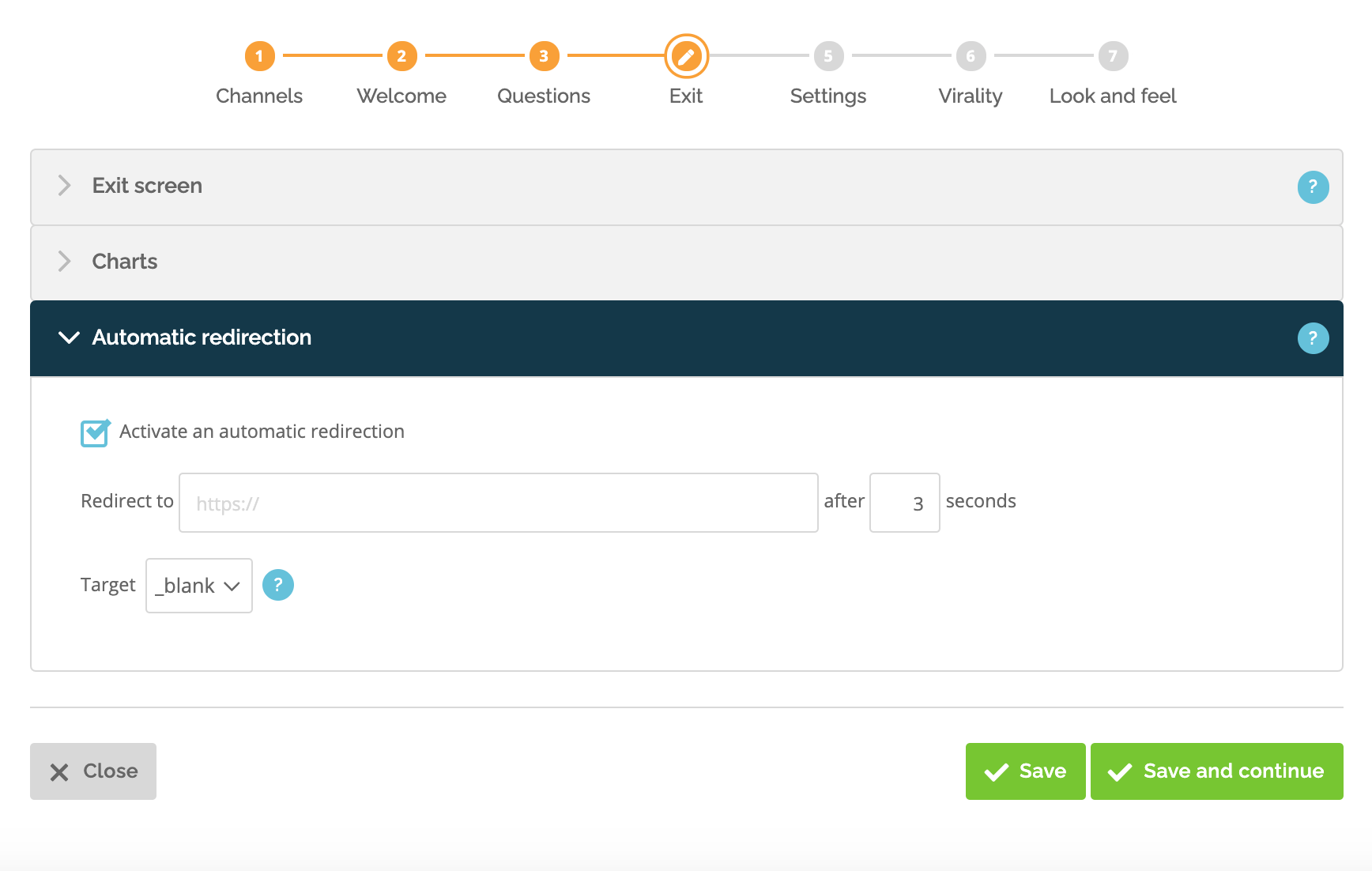
Task: Click the Redirect to URL field
Action: tap(499, 503)
